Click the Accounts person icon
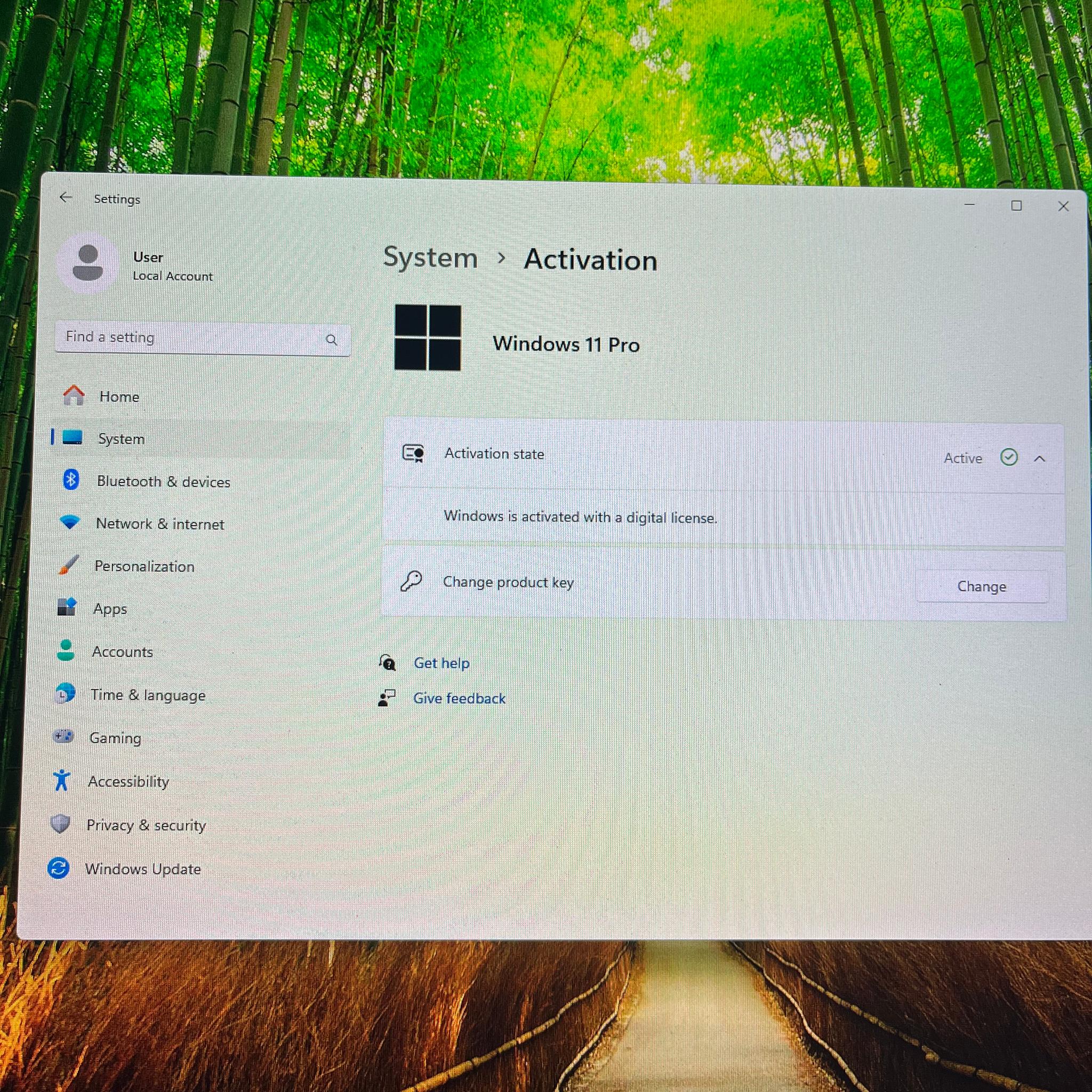1092x1092 pixels. click(x=66, y=650)
